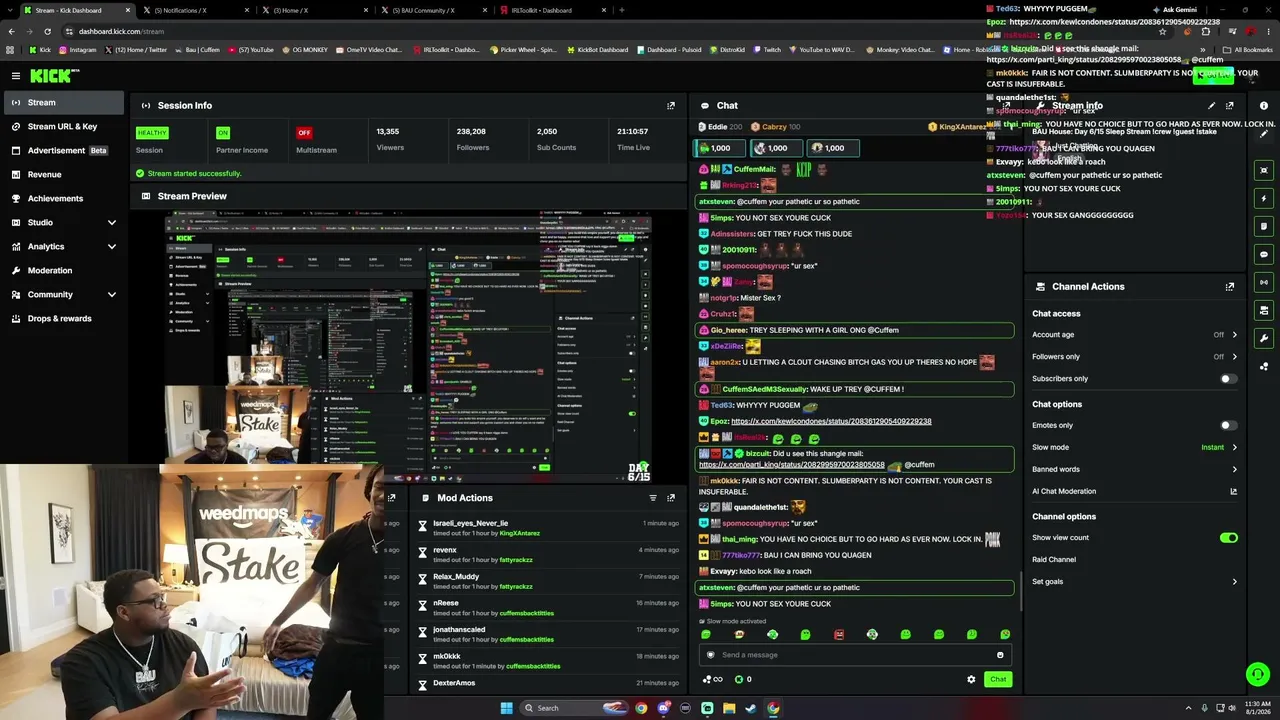Open the Kick sidebar hamburger menu
Image resolution: width=1280 pixels, height=720 pixels.
pyautogui.click(x=16, y=76)
